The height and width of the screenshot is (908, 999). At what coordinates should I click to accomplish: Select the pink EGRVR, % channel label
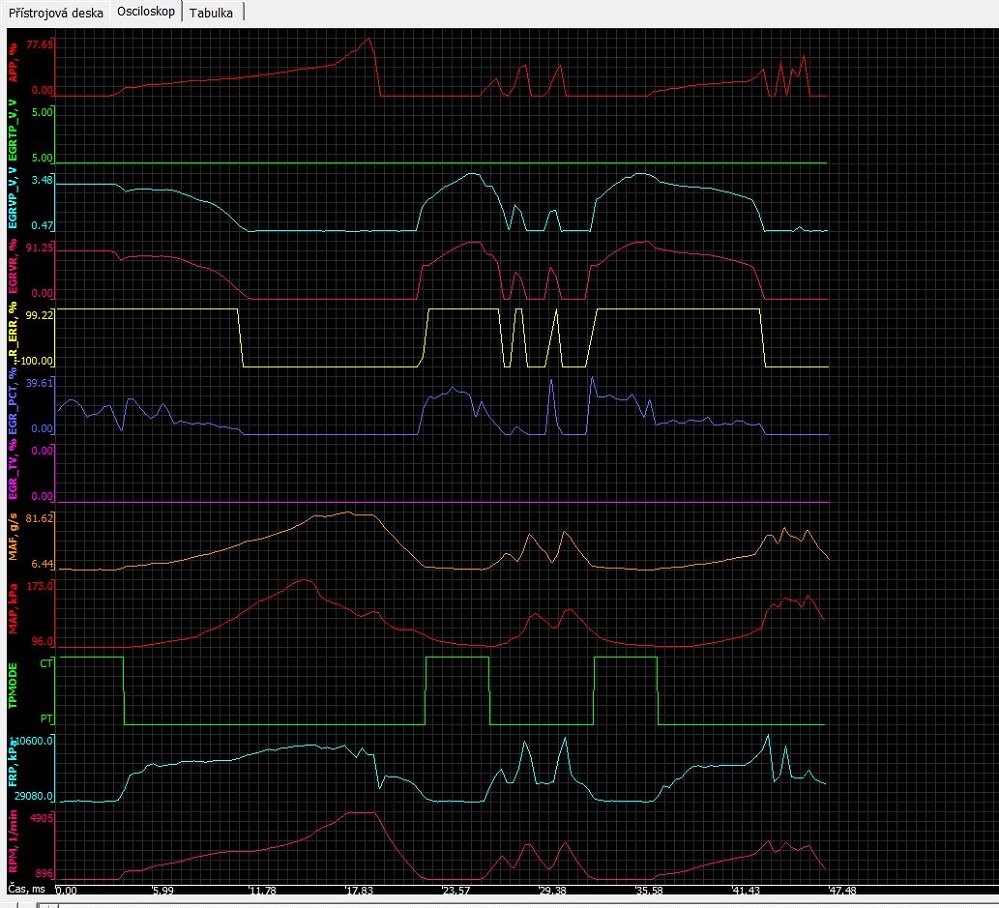pos(12,270)
